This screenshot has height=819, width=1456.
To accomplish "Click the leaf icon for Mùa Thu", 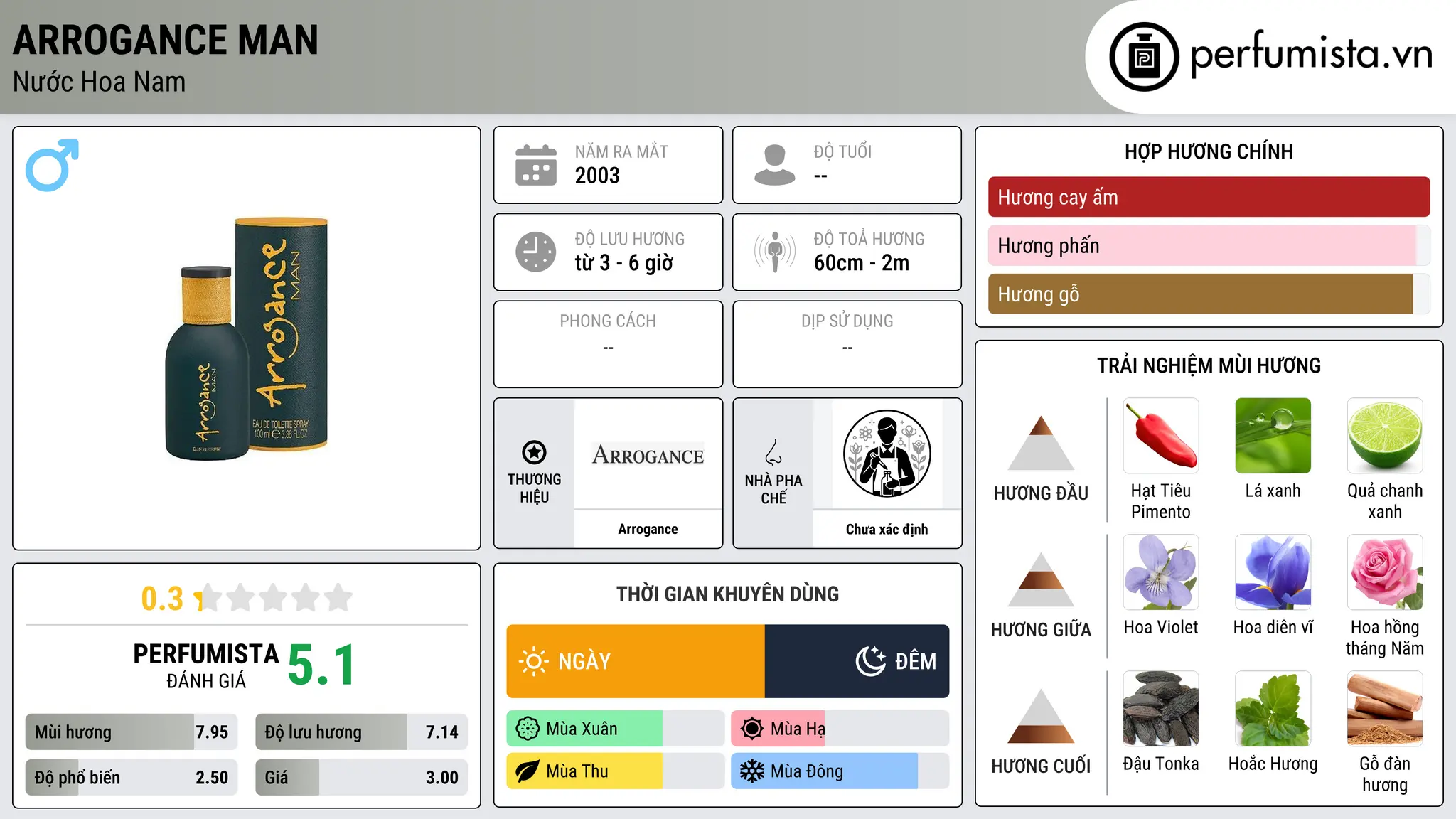I will [528, 771].
